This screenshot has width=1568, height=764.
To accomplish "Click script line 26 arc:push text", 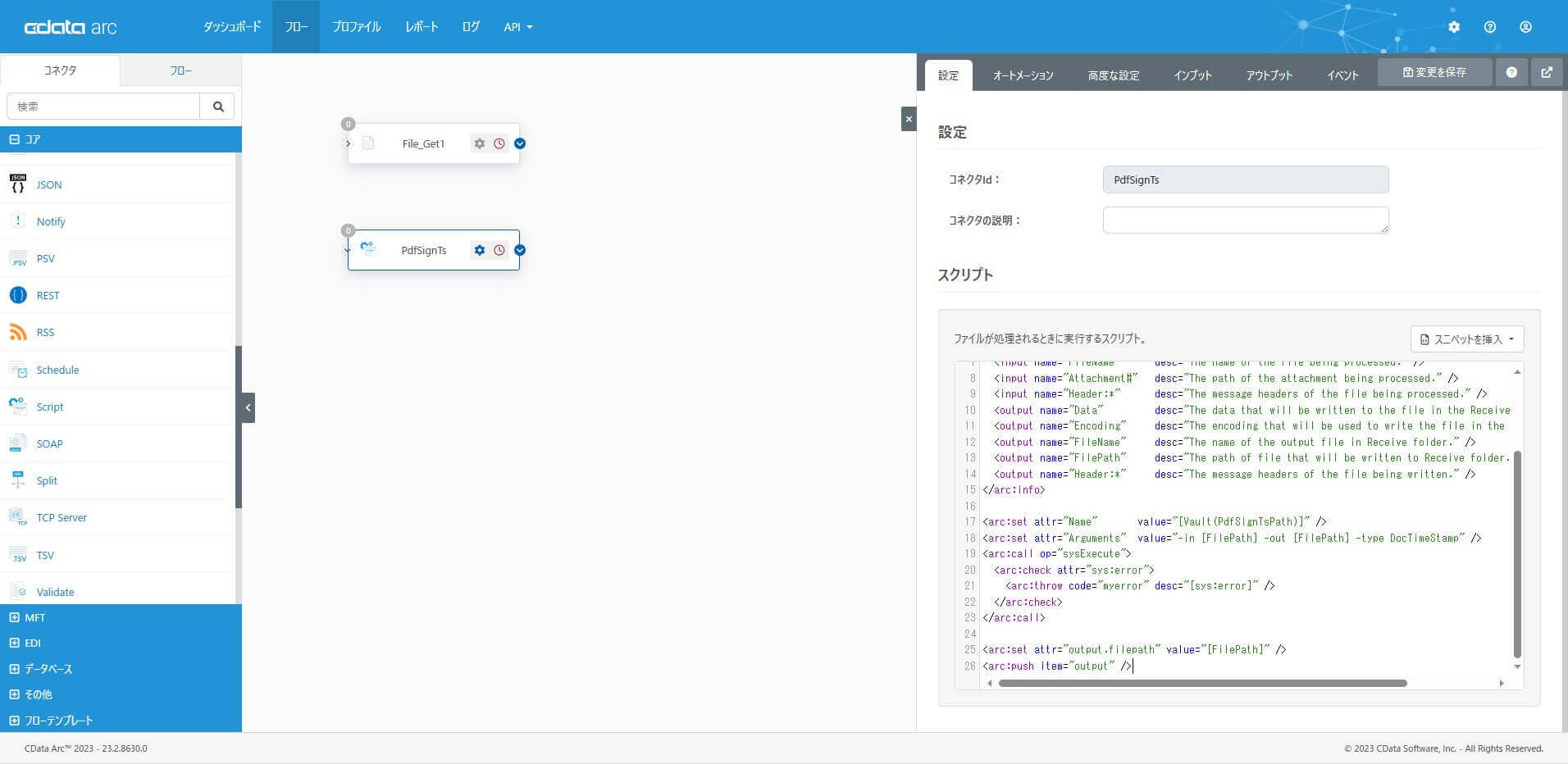I will [x=1057, y=666].
